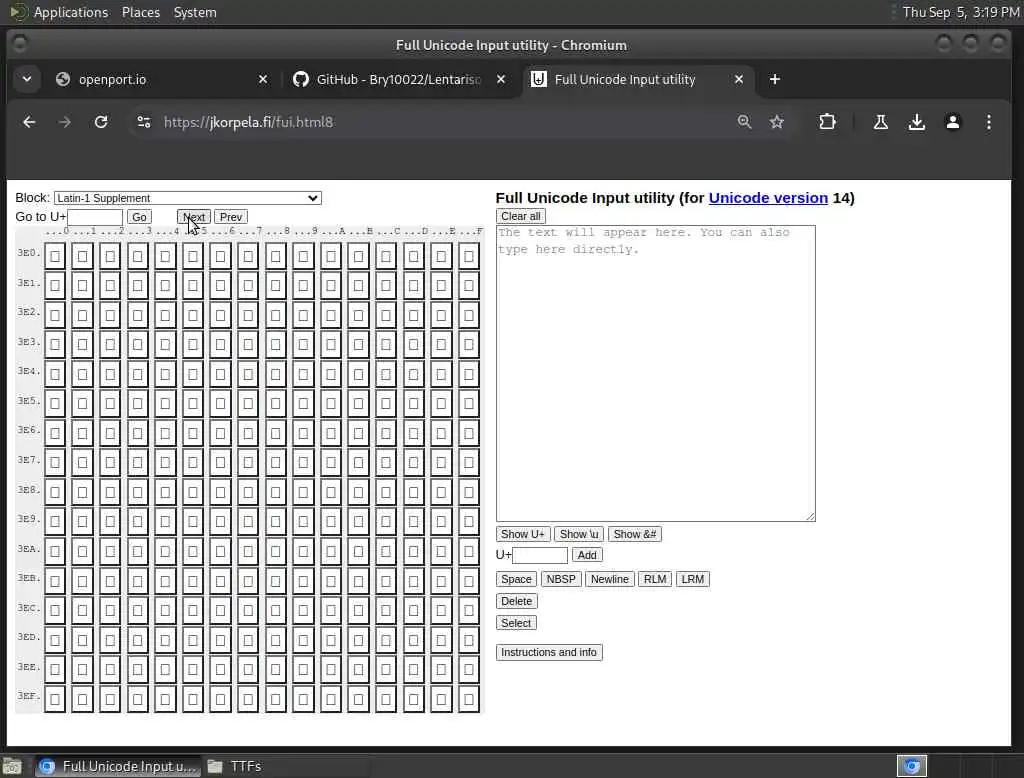Viewport: 1024px width, 778px height.
Task: Open the Block dropdown showing Latin-1 Supplement
Action: click(187, 198)
